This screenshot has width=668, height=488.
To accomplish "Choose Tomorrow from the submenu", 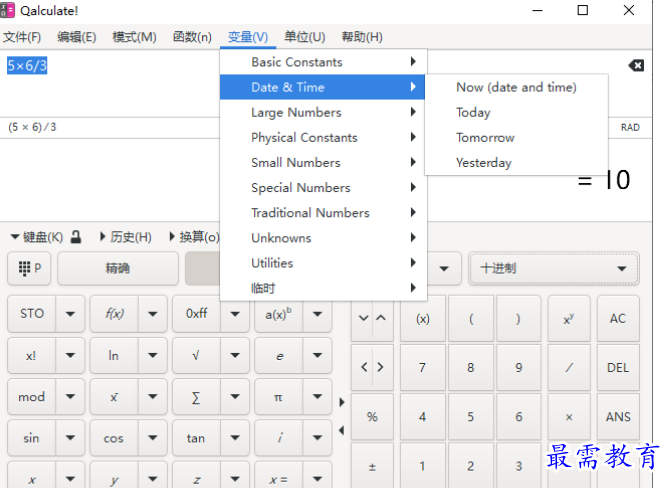I will tap(516, 138).
